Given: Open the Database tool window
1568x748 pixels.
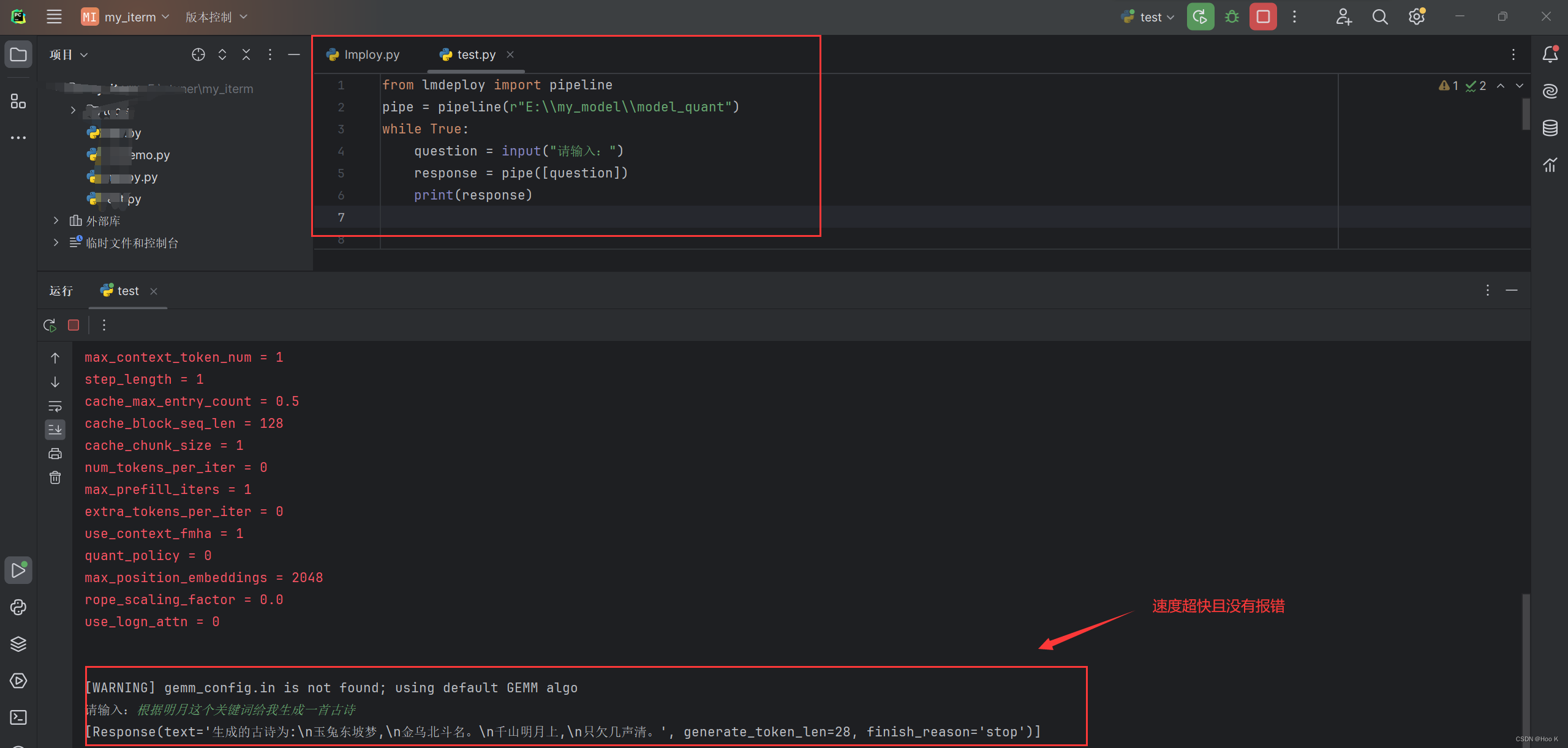Looking at the screenshot, I should tap(1550, 128).
